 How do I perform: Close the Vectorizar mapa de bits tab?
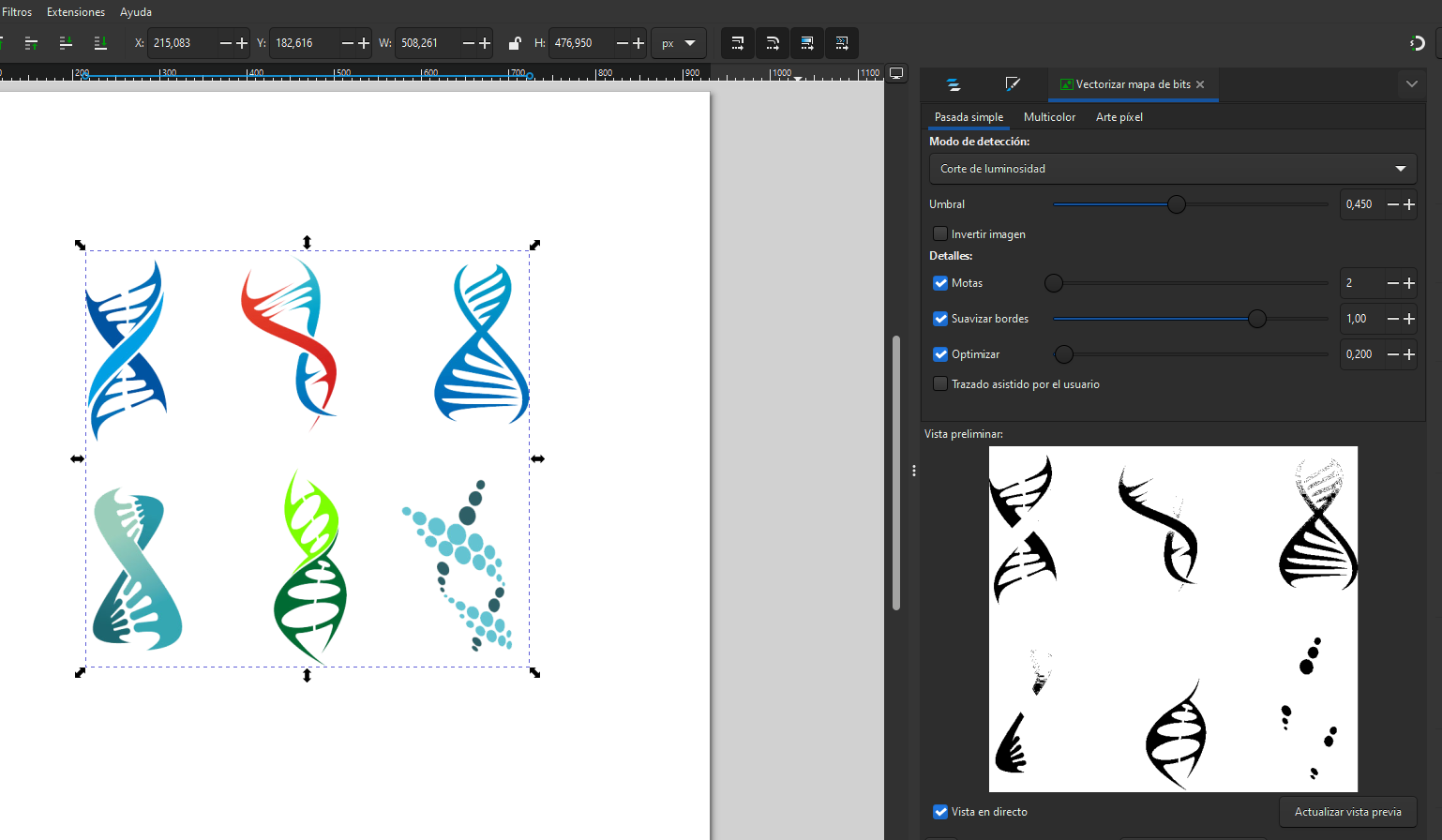(x=1200, y=84)
